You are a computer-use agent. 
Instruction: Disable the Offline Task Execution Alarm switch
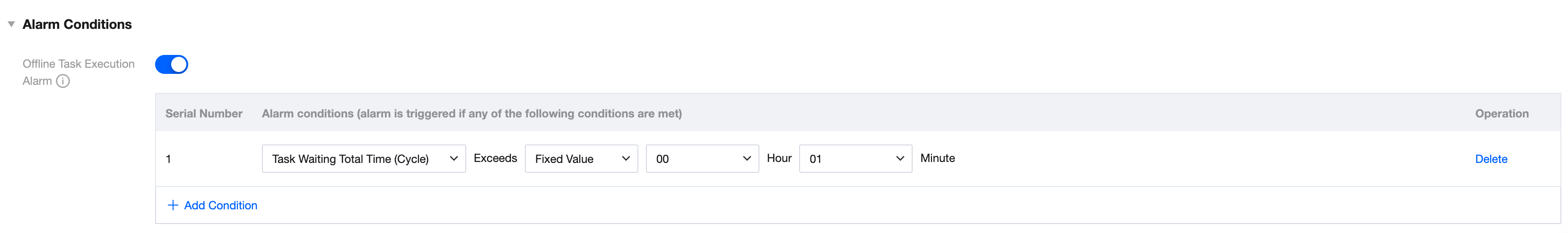tap(172, 65)
